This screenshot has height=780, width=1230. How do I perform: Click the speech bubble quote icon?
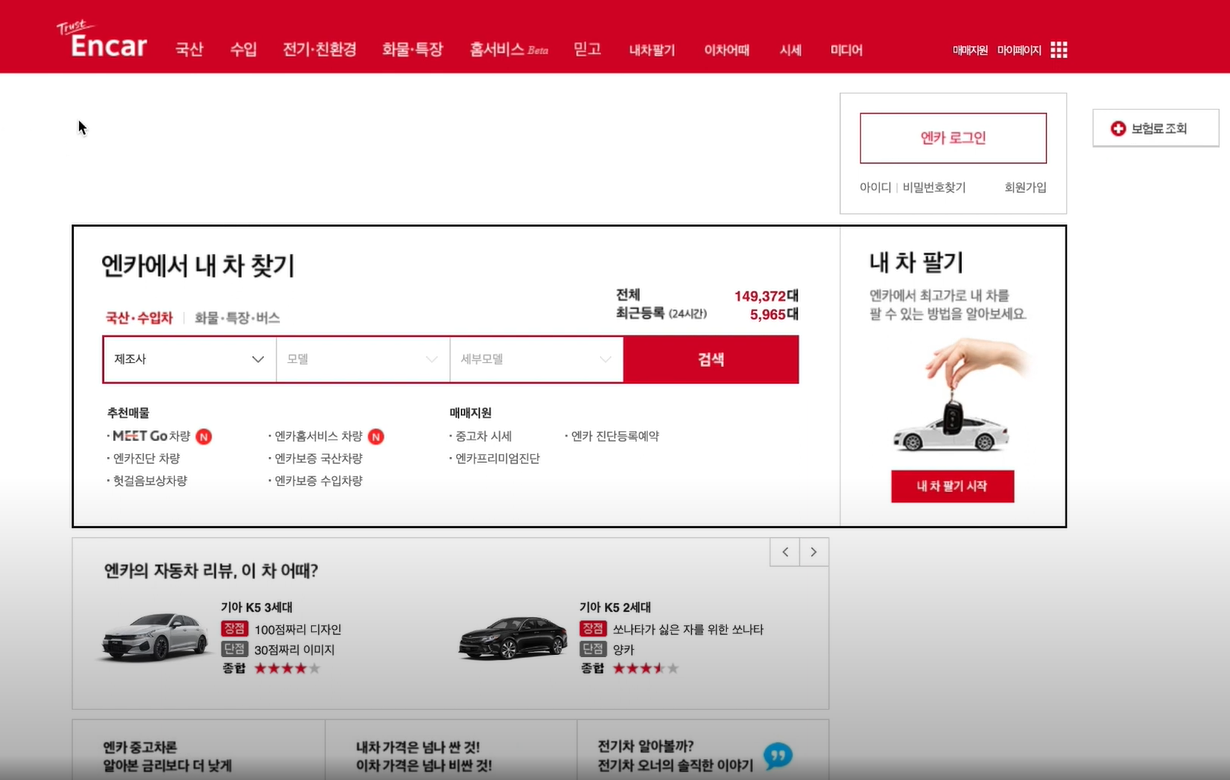777,756
